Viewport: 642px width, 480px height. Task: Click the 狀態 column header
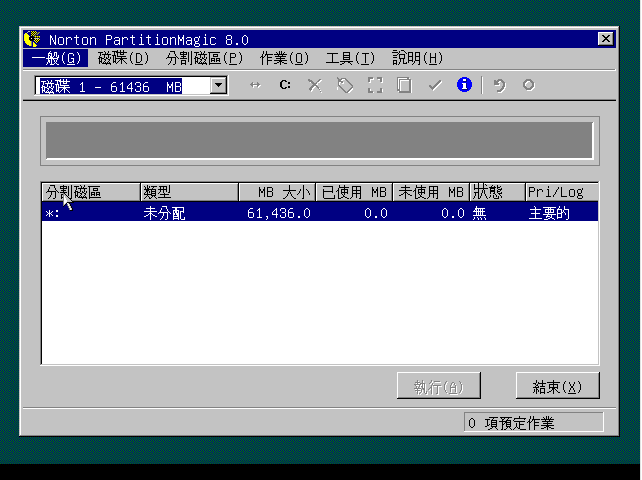[x=497, y=192]
